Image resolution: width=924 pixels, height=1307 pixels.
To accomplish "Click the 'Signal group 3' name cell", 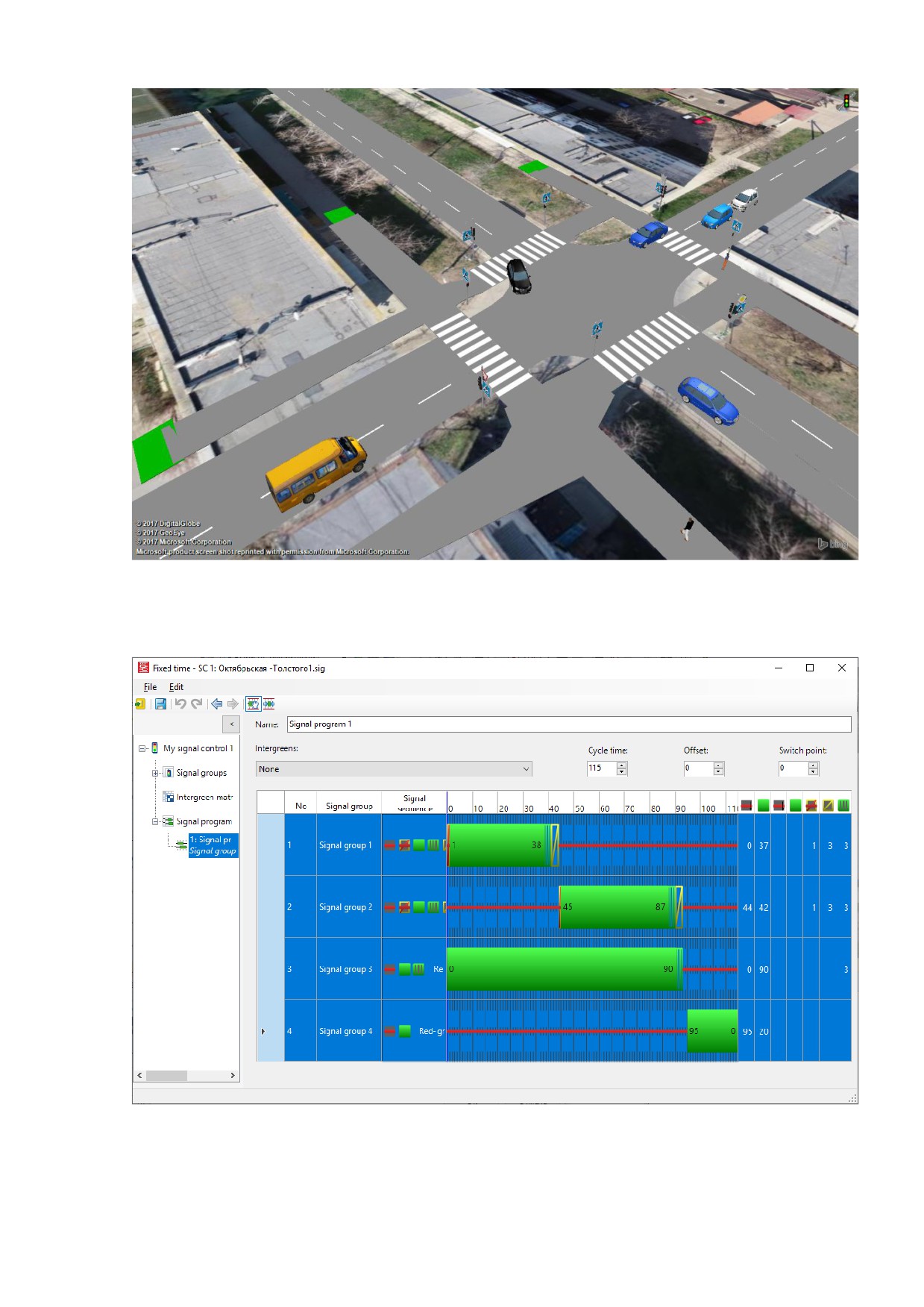I will coord(349,969).
